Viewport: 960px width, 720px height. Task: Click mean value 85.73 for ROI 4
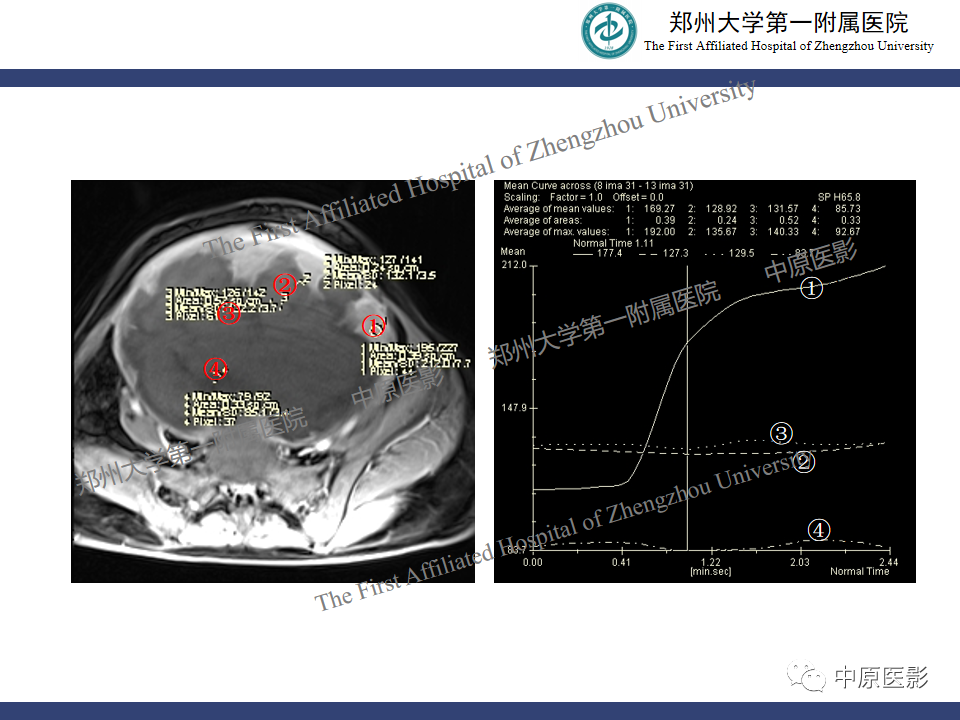(848, 209)
